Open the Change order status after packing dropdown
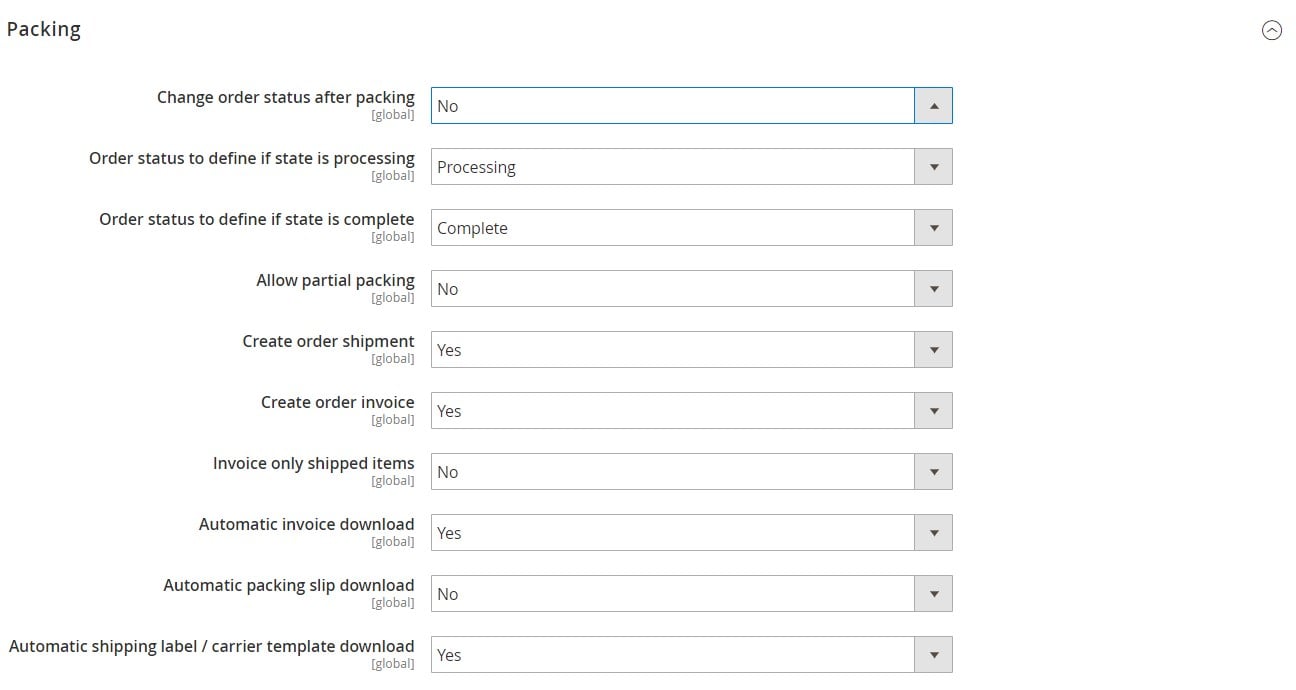 [691, 106]
